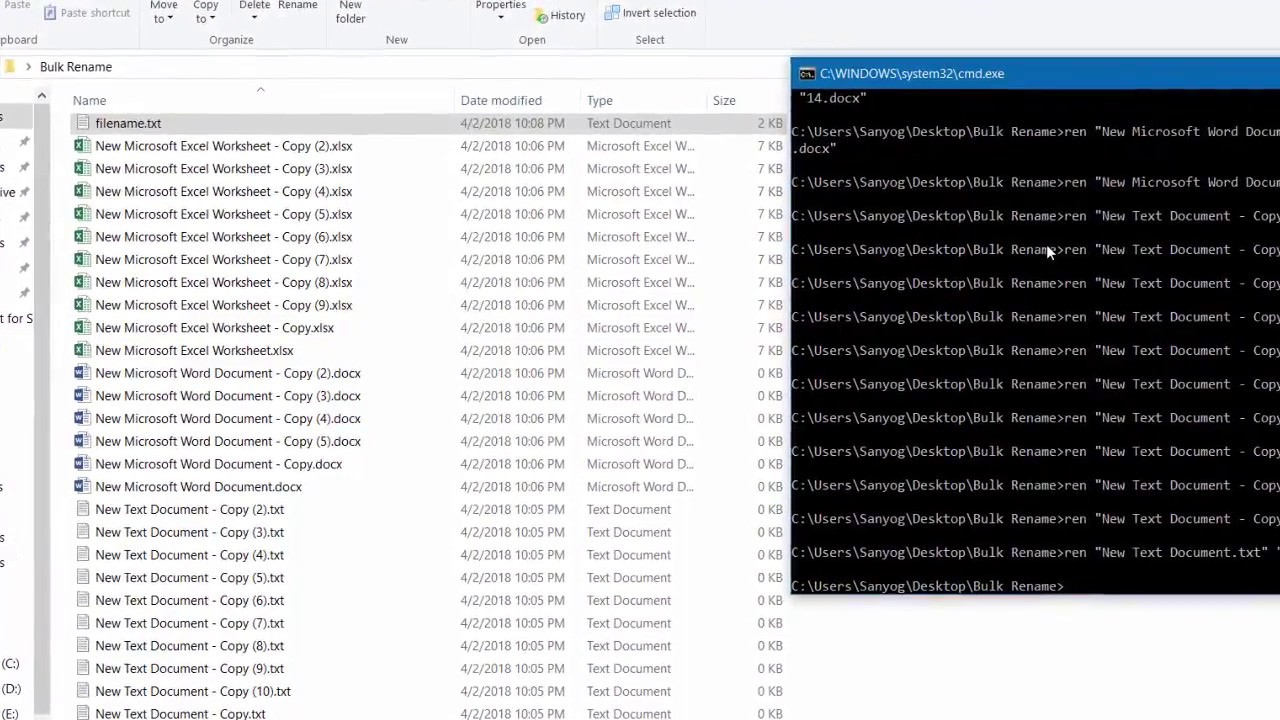Click icon of New Microsoft Excel Worksheet.xlsx
The height and width of the screenshot is (720, 1280).
coord(82,350)
